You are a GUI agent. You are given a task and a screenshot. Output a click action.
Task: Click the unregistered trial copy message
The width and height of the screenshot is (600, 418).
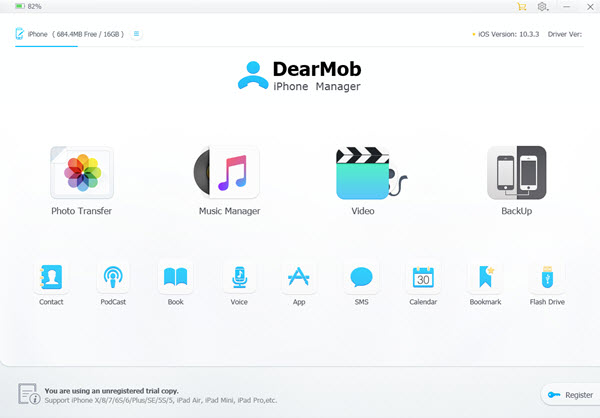[x=111, y=391]
